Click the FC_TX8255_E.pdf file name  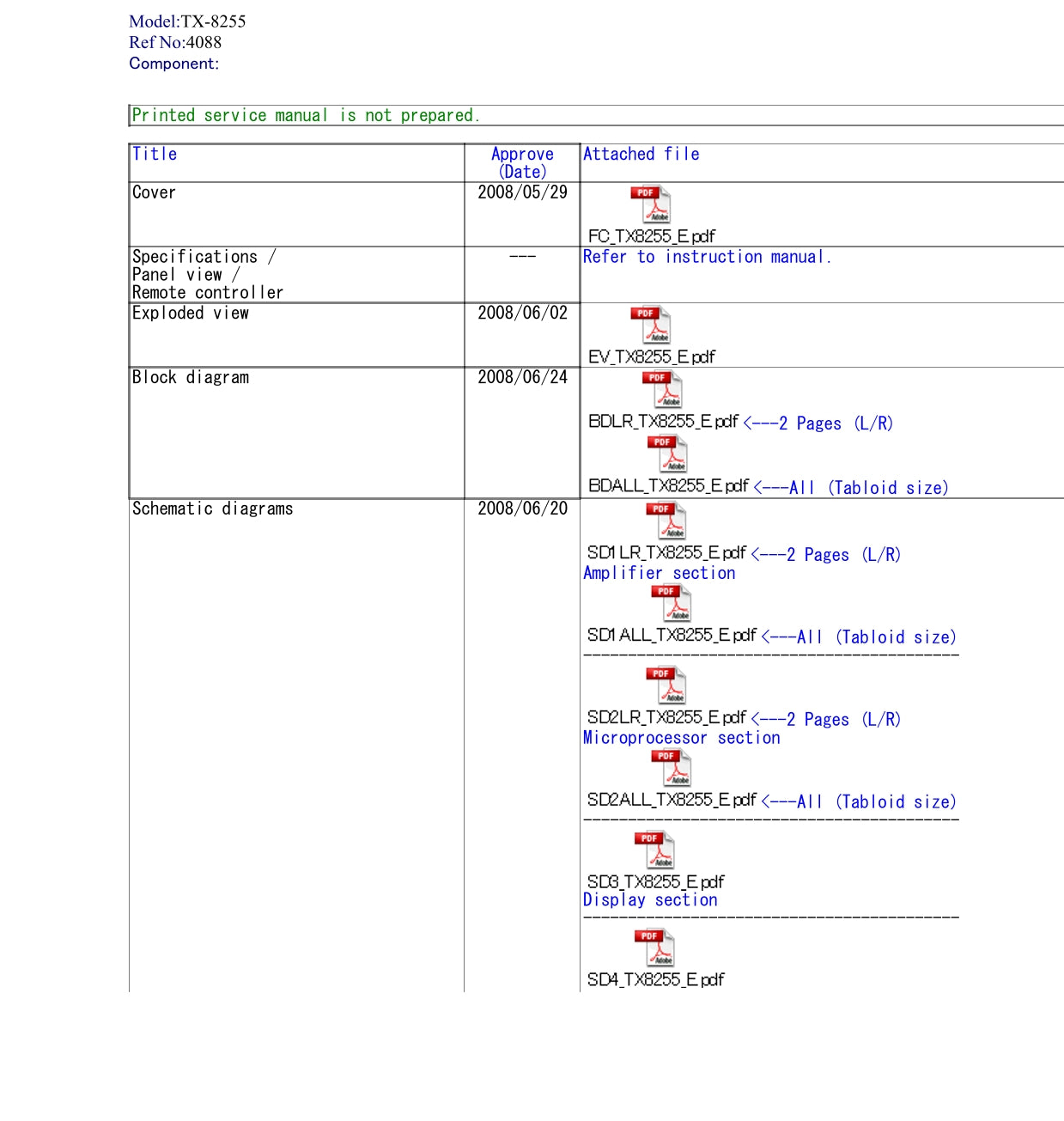coord(651,236)
